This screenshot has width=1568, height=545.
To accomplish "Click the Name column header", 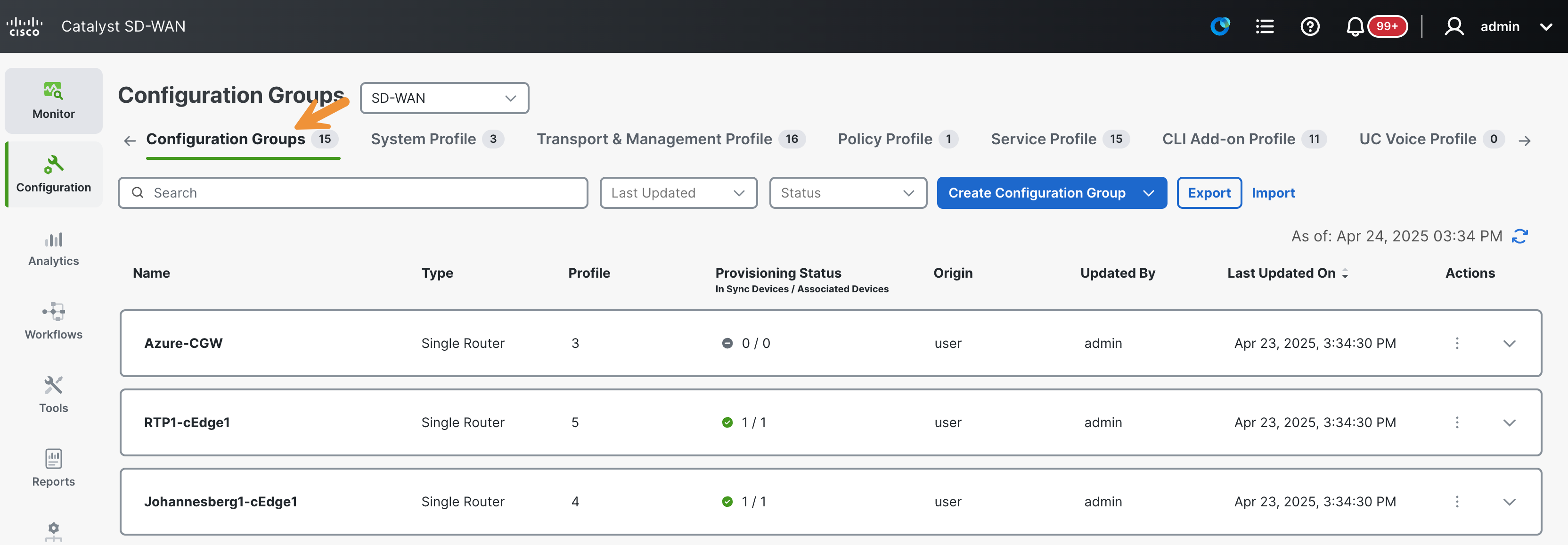I will pos(152,273).
